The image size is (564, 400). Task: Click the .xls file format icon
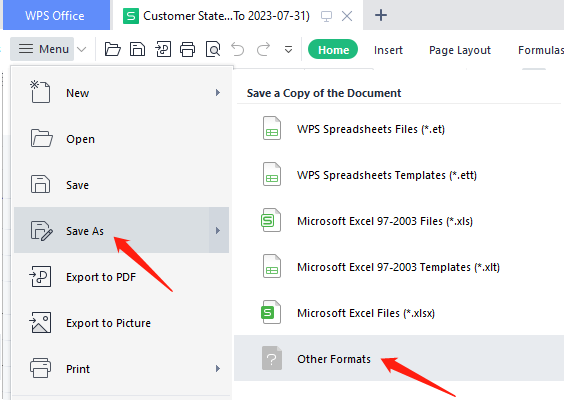[x=270, y=220]
